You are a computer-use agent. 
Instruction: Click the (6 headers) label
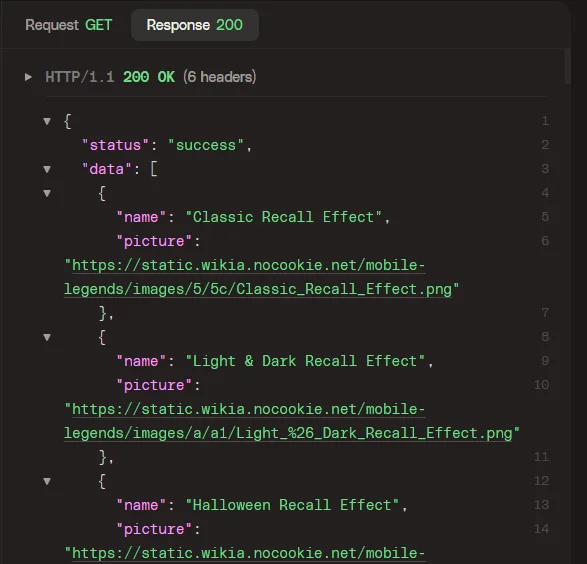click(x=220, y=77)
